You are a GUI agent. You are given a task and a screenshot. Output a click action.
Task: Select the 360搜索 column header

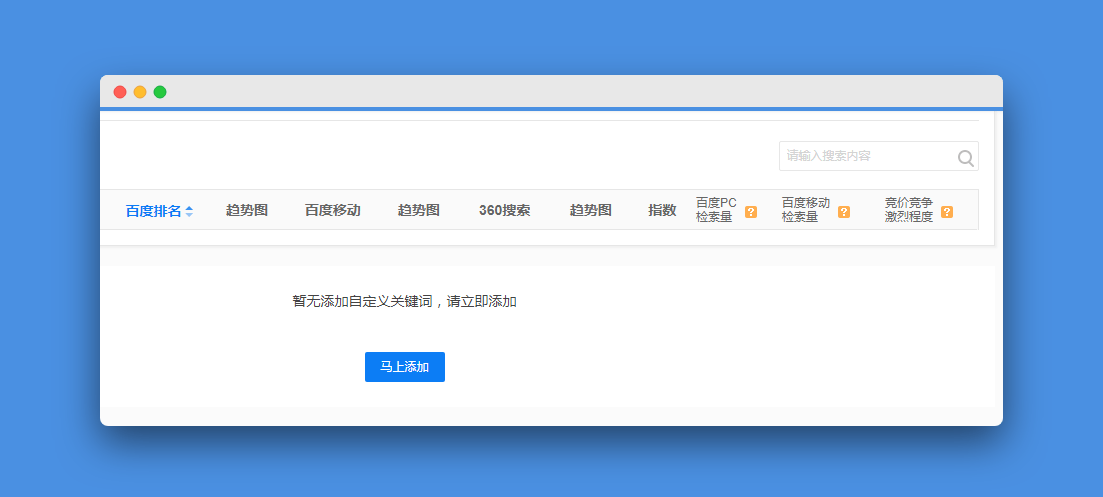pyautogui.click(x=504, y=210)
